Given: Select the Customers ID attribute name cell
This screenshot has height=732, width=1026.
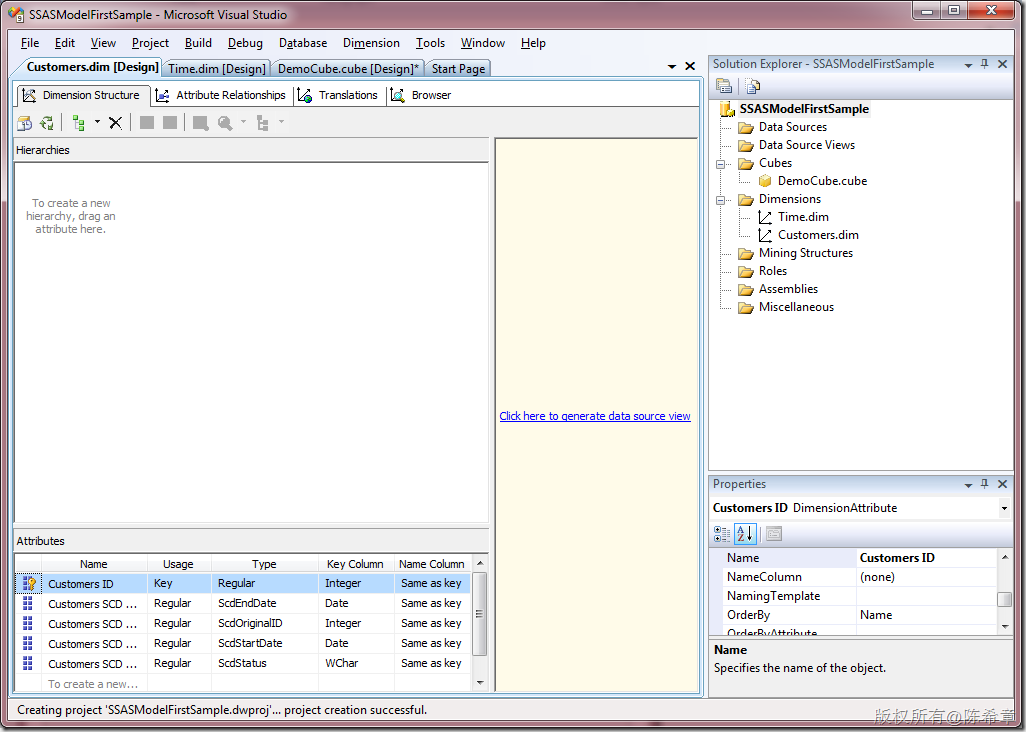Looking at the screenshot, I should (94, 584).
